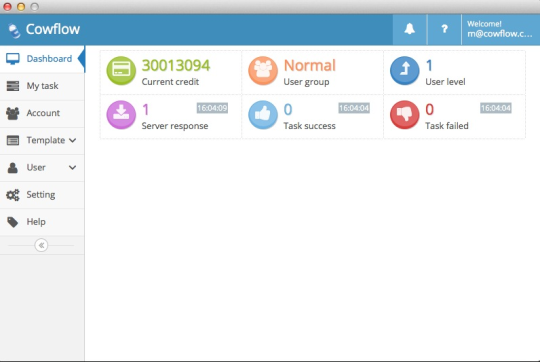Click the User level value 1

429,65
